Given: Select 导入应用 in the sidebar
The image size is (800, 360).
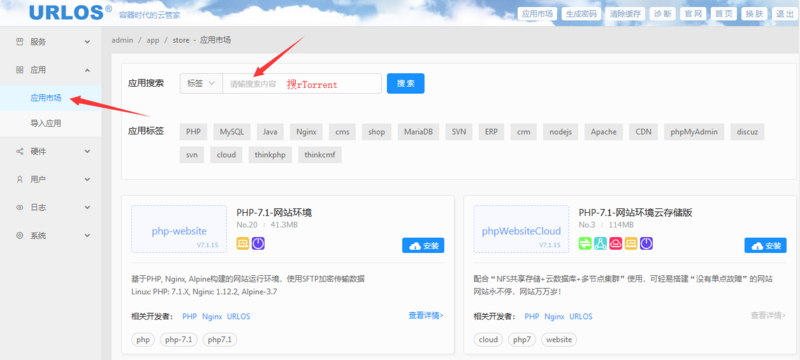Looking at the screenshot, I should 46,123.
